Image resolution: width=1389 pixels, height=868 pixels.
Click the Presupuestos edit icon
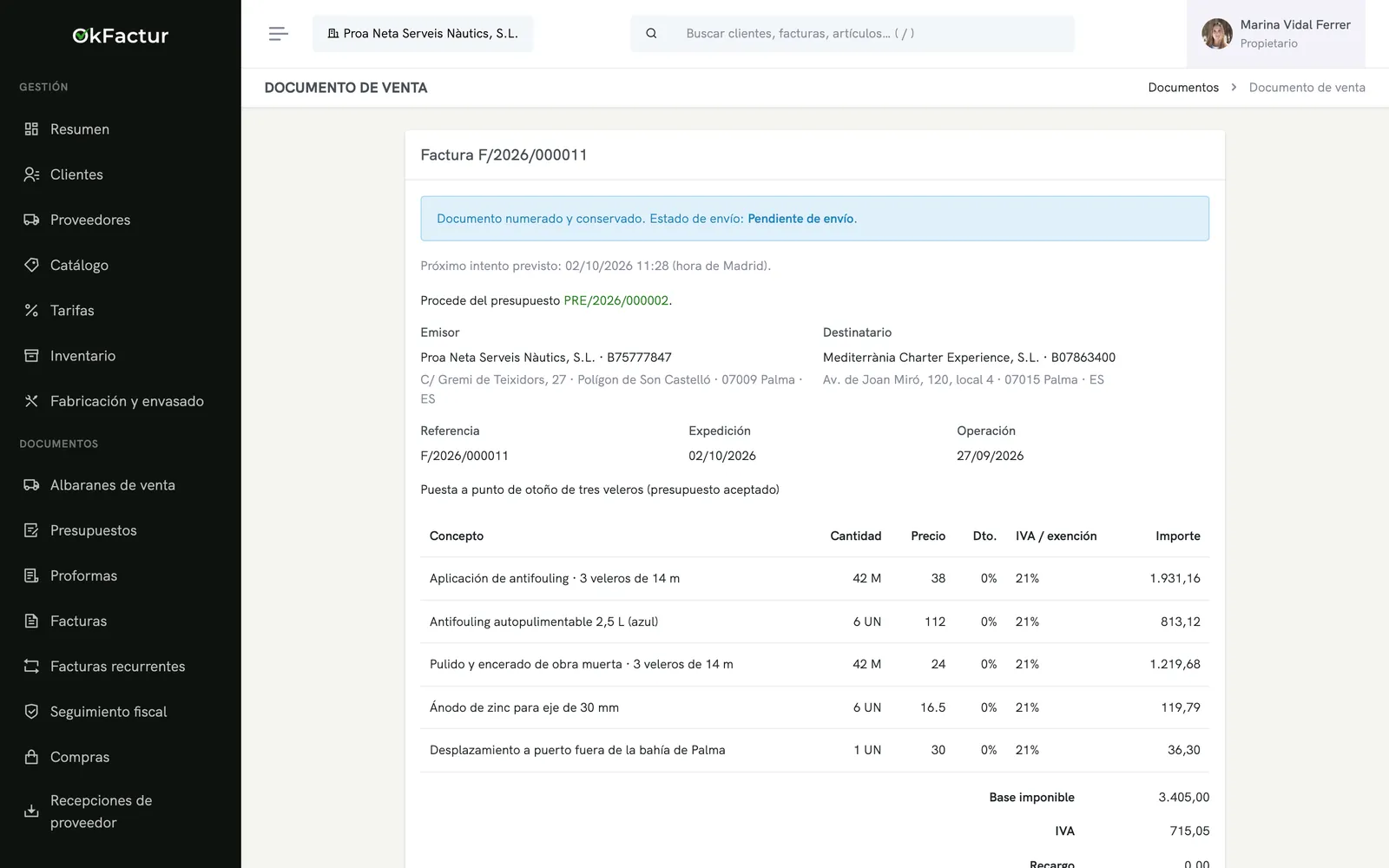(x=31, y=530)
